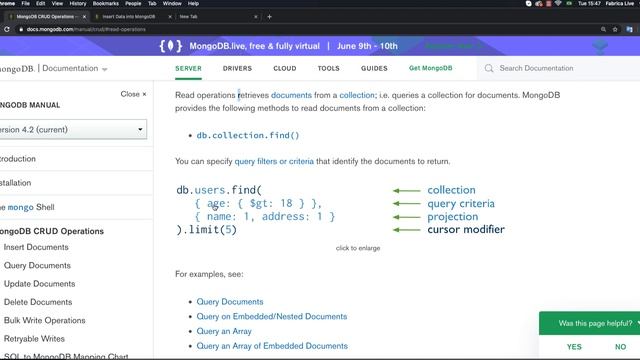Screen dimensions: 640x360
Task: Open Retryable Writes in sidebar
Action: [34, 339]
